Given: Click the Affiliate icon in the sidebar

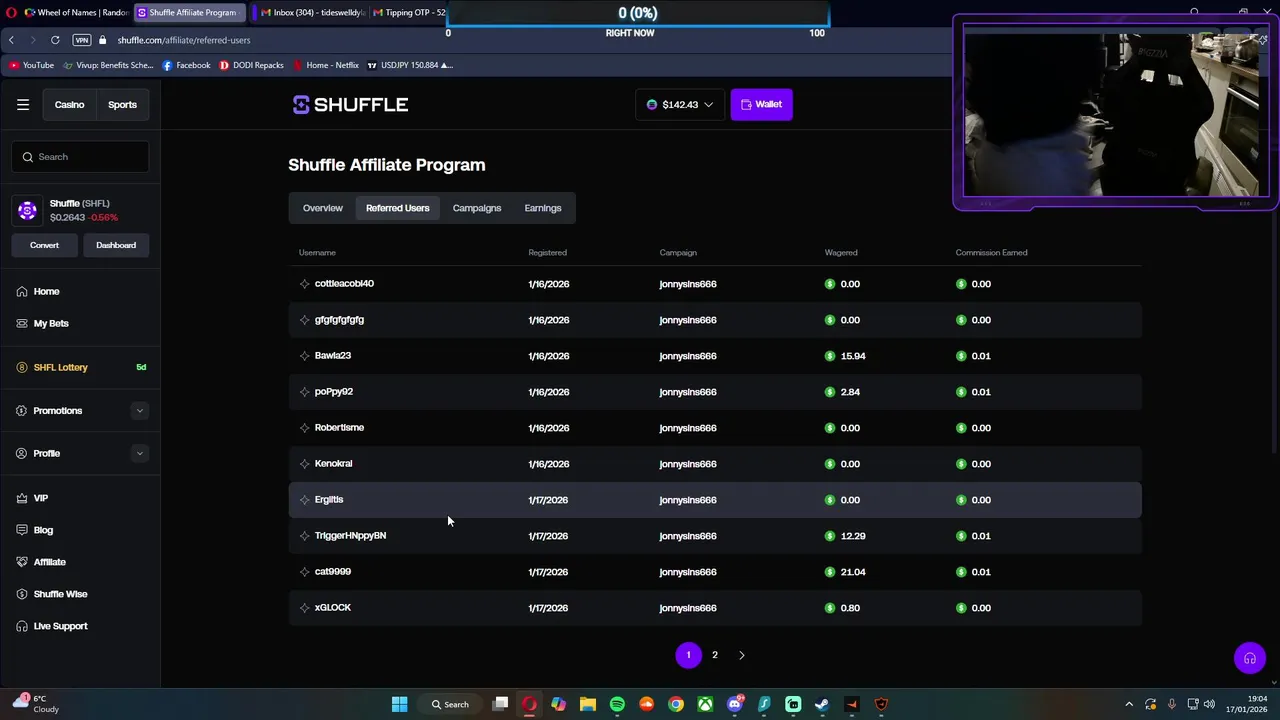Looking at the screenshot, I should tap(22, 562).
